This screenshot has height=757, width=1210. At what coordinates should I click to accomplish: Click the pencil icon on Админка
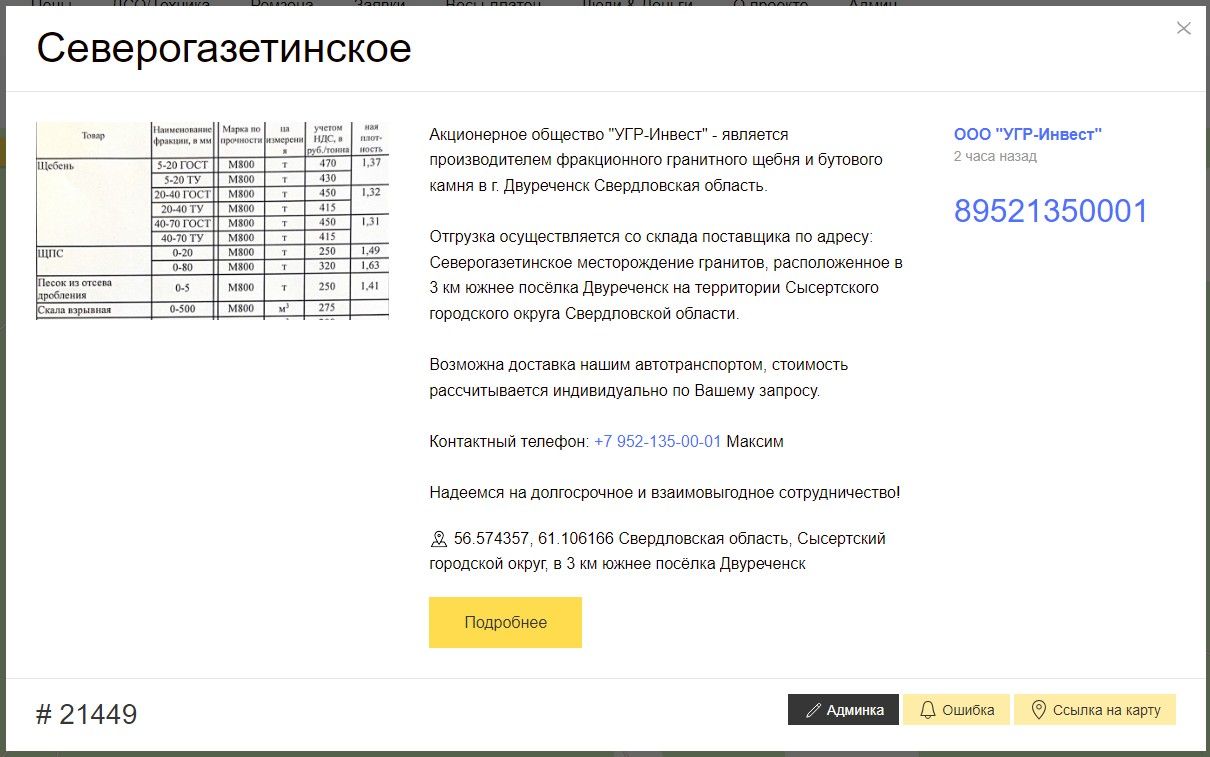click(x=813, y=710)
